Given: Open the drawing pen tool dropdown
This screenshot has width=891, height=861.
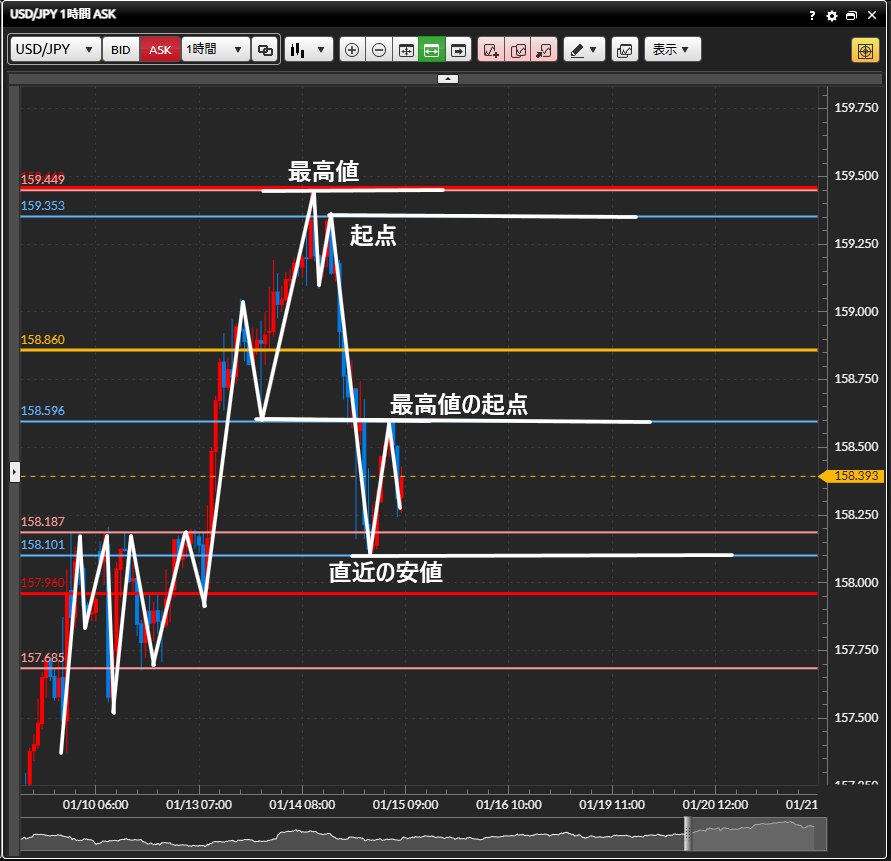Looking at the screenshot, I should coord(584,50).
